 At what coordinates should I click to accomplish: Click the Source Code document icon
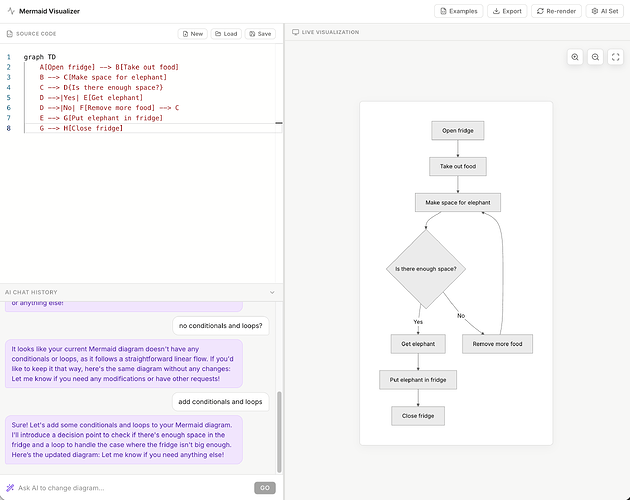click(x=9, y=33)
